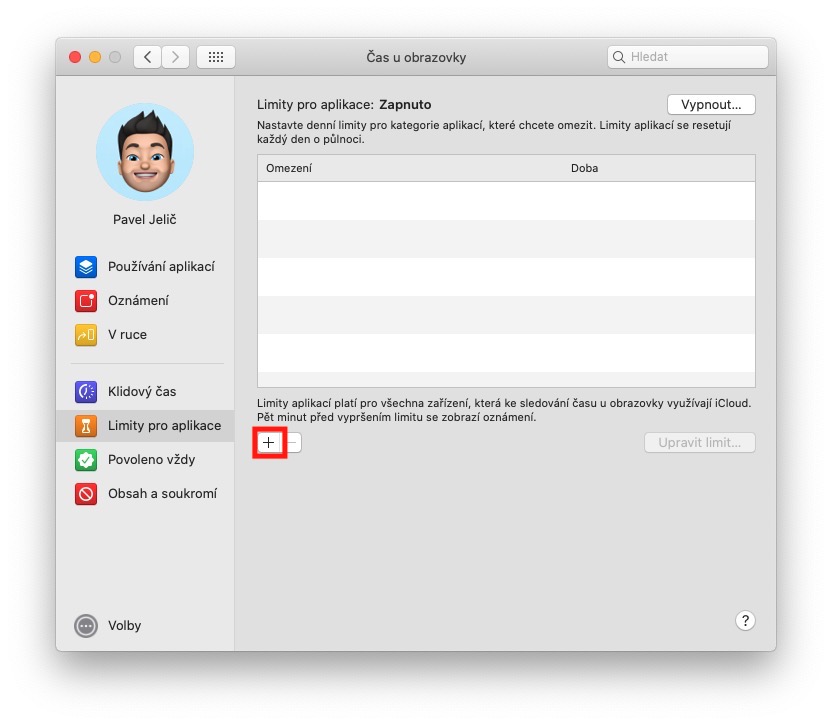
Task: Click the Limity pro aplikace label in sidebar
Action: pyautogui.click(x=164, y=426)
